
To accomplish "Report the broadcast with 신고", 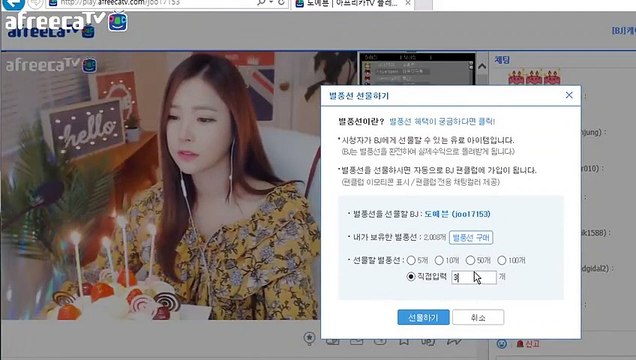I will pyautogui.click(x=528, y=344).
